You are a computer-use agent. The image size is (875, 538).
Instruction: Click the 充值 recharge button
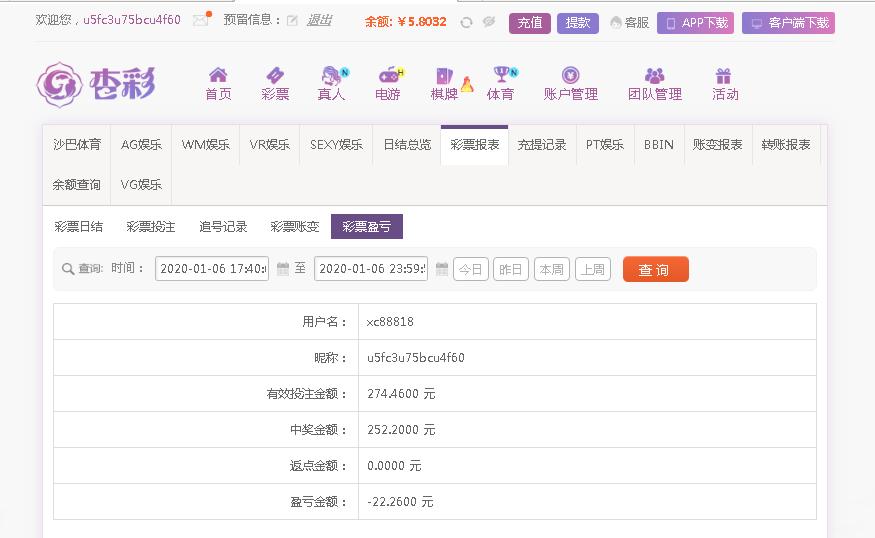pyautogui.click(x=530, y=23)
